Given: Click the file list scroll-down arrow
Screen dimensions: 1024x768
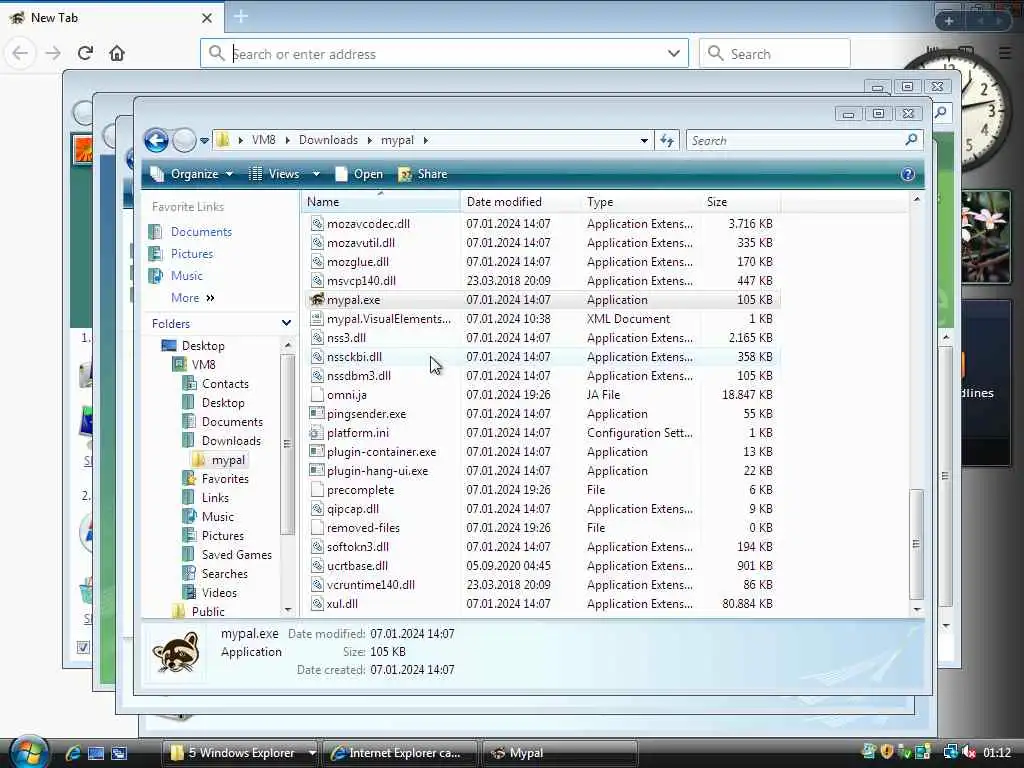Looking at the screenshot, I should [x=916, y=609].
